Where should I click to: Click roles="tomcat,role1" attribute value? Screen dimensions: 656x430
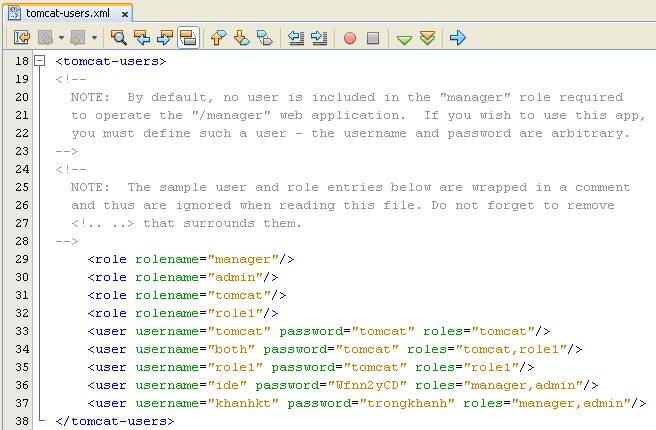point(511,349)
